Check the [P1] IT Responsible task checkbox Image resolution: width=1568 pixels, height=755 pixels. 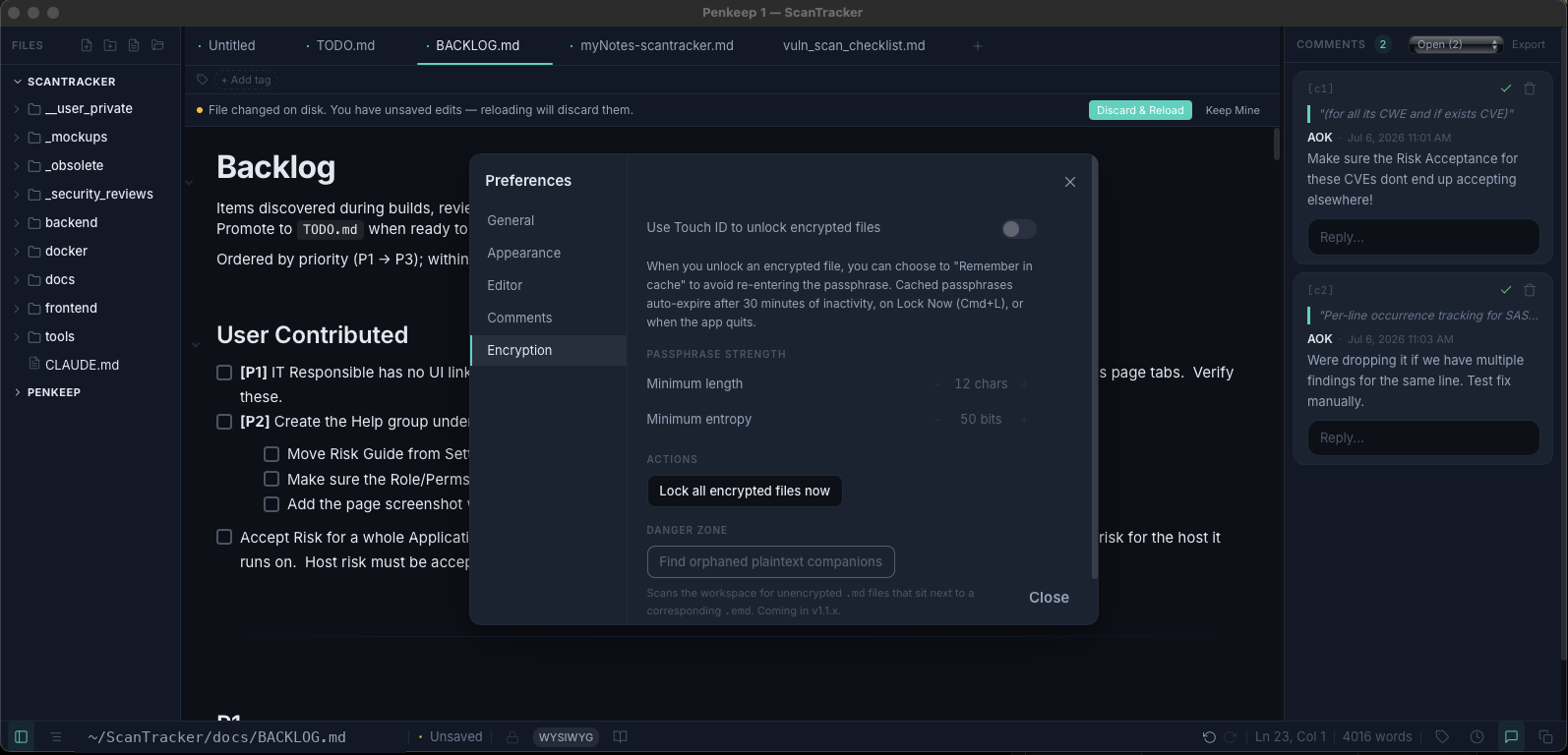224,373
